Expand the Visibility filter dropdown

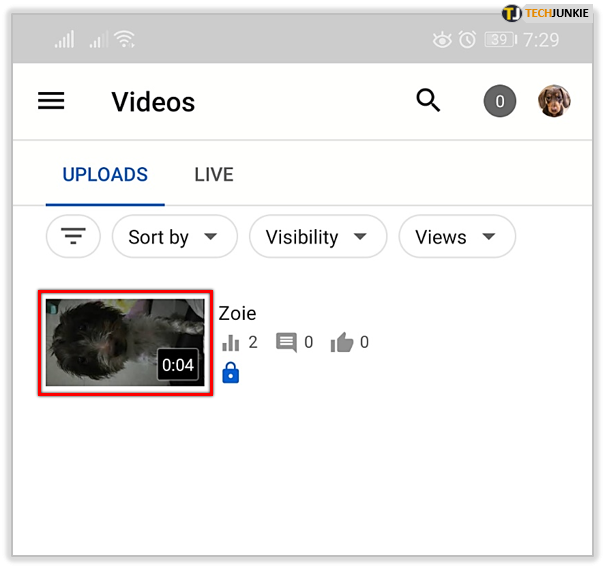tap(318, 236)
